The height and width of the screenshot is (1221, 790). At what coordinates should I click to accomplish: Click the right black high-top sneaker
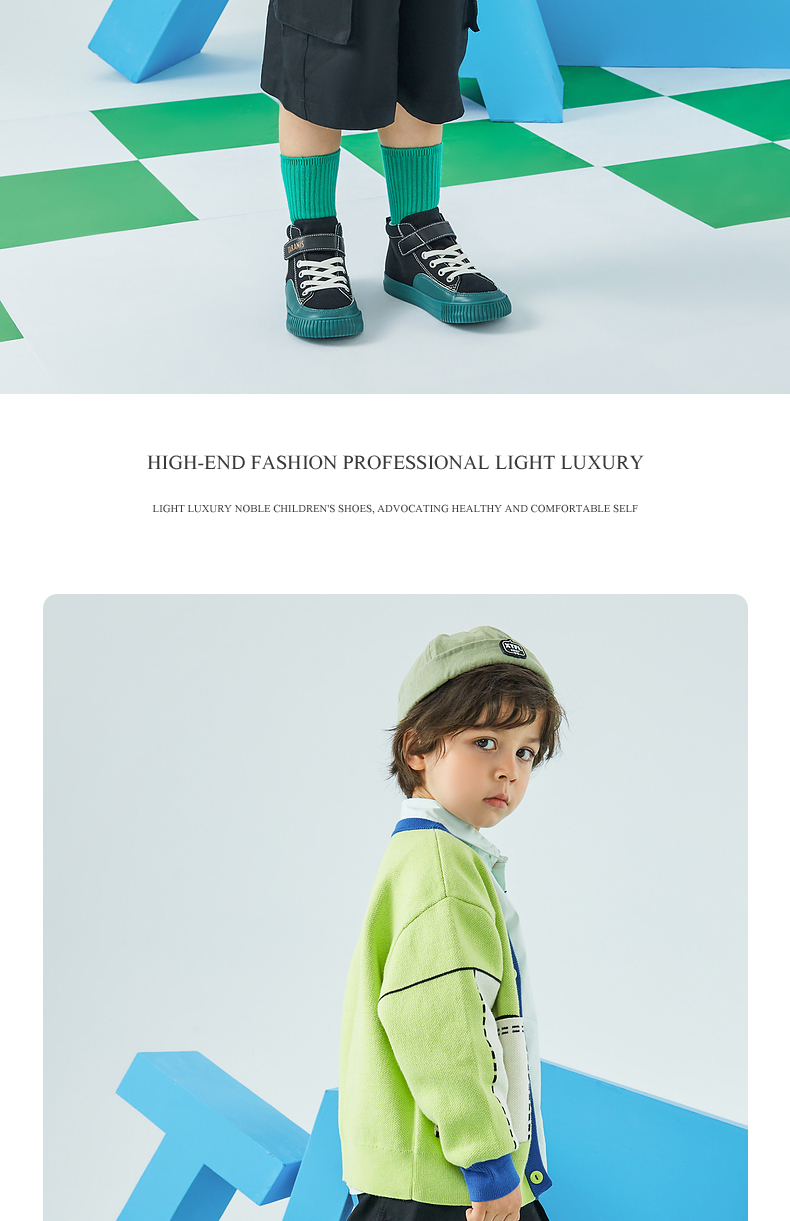(x=445, y=267)
